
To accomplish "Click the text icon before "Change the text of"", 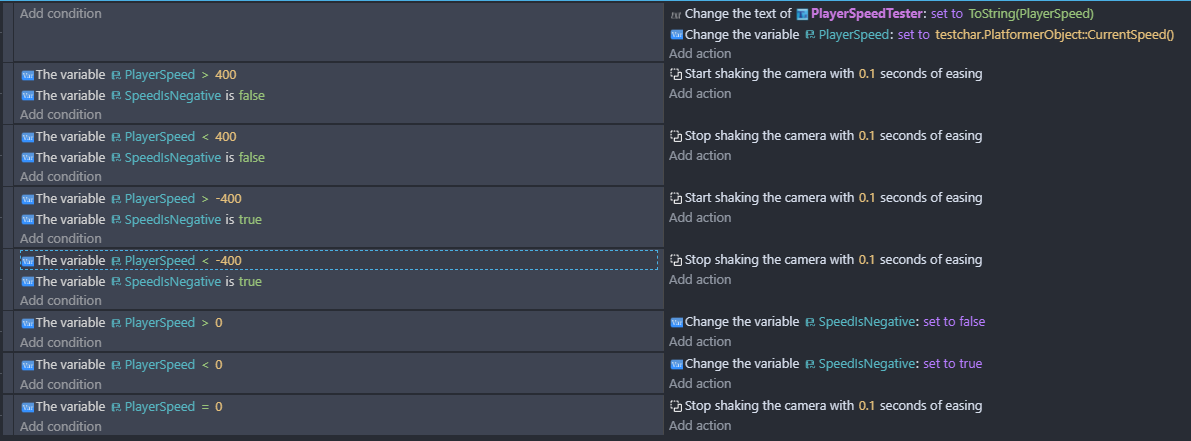I will (x=676, y=14).
